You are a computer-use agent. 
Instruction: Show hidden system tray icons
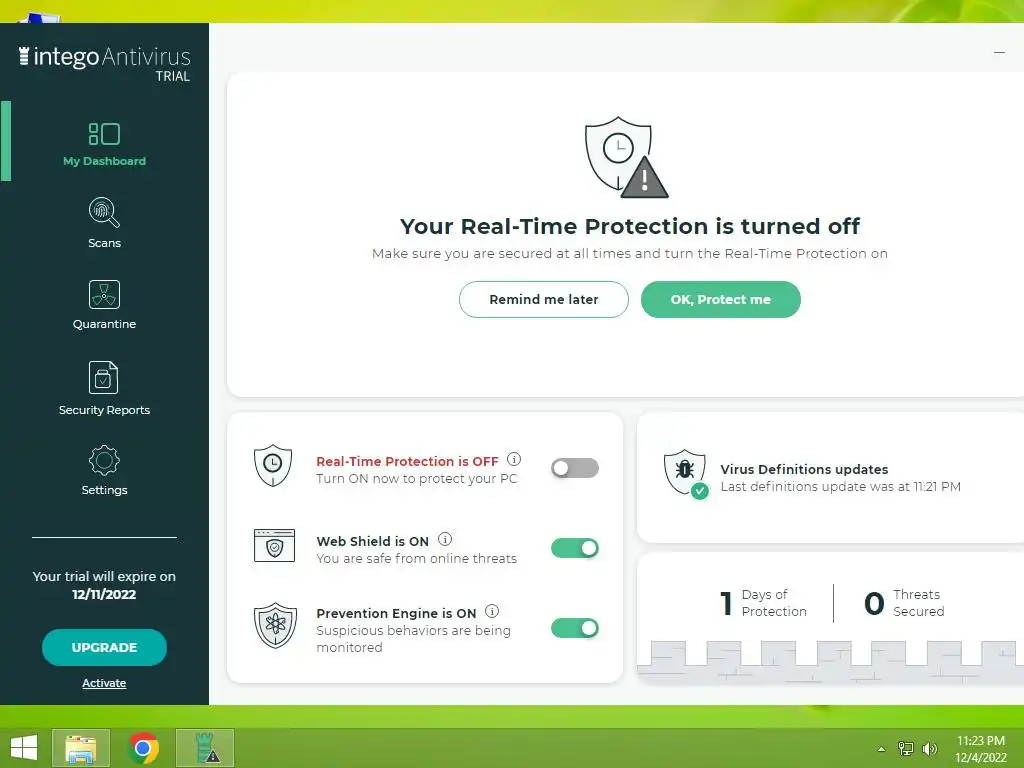tap(882, 749)
